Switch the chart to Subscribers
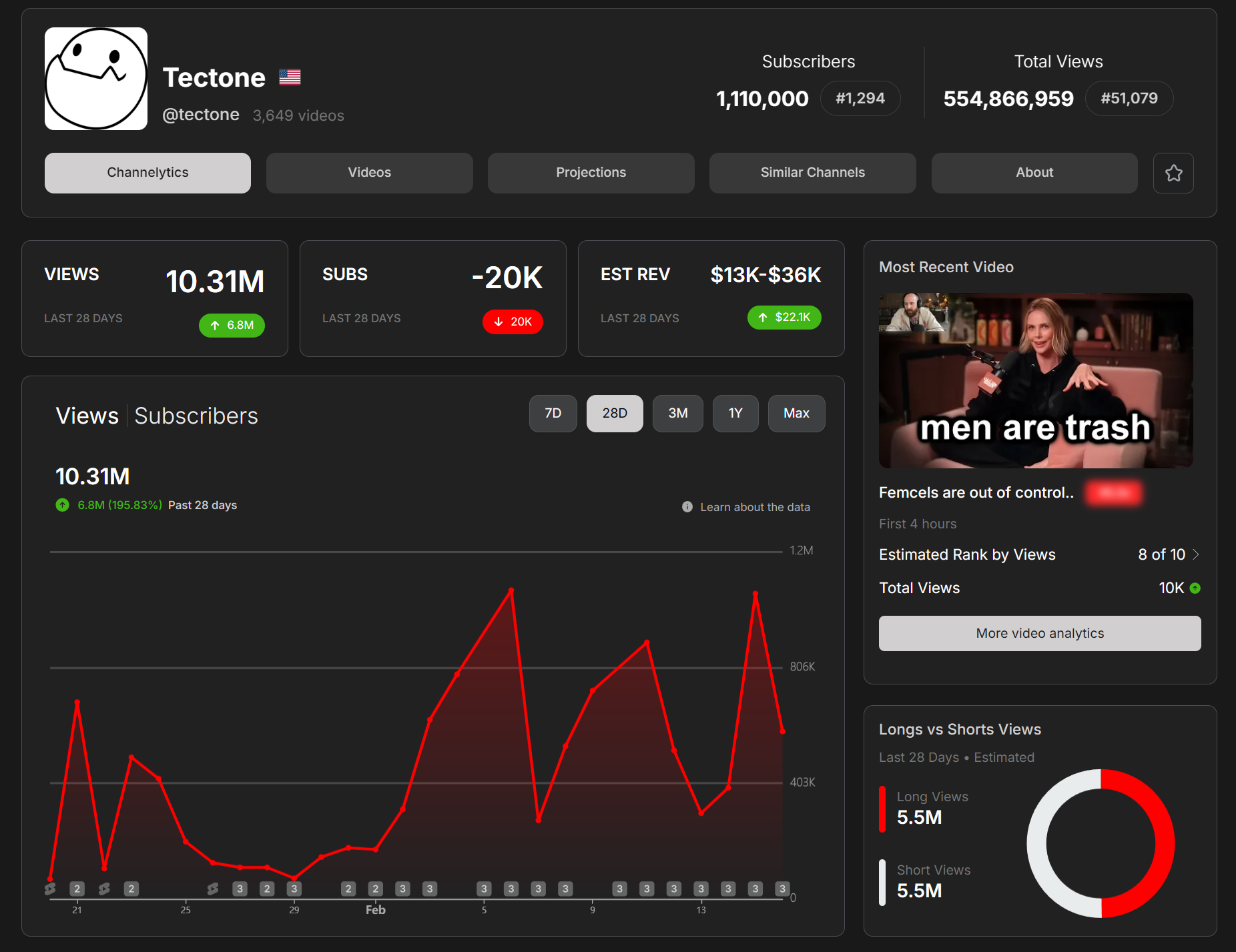The width and height of the screenshot is (1236, 952). coord(196,416)
